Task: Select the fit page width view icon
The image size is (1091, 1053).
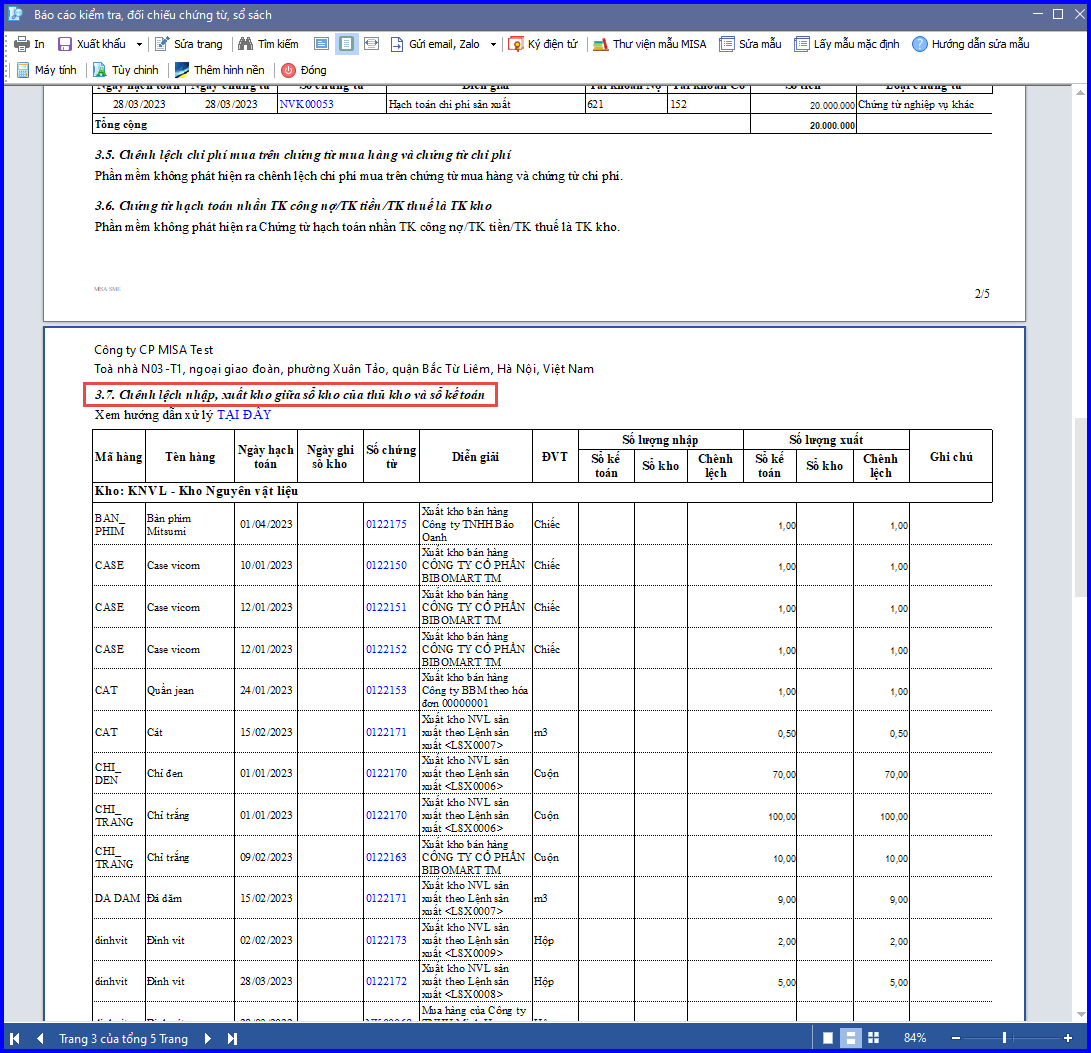Action: 321,44
